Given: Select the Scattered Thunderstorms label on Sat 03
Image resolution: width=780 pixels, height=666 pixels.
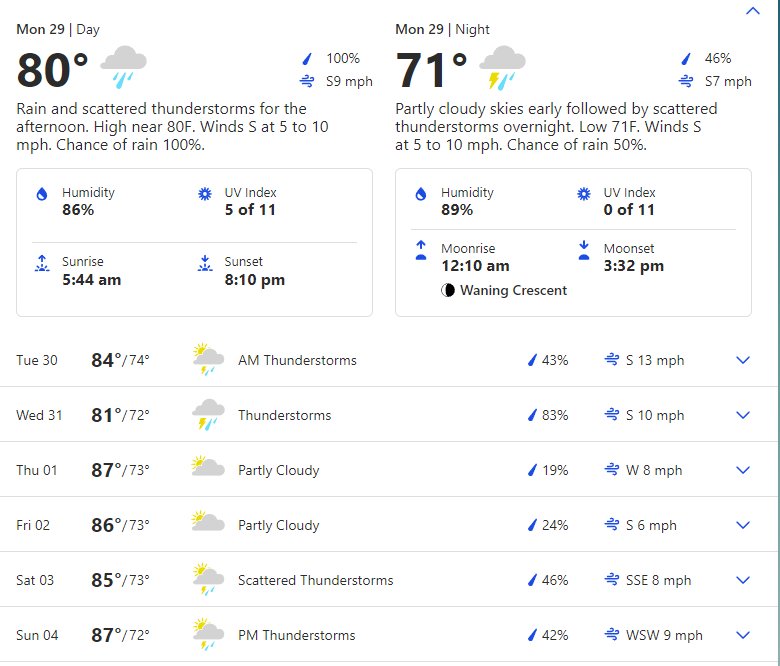Looking at the screenshot, I should (315, 580).
